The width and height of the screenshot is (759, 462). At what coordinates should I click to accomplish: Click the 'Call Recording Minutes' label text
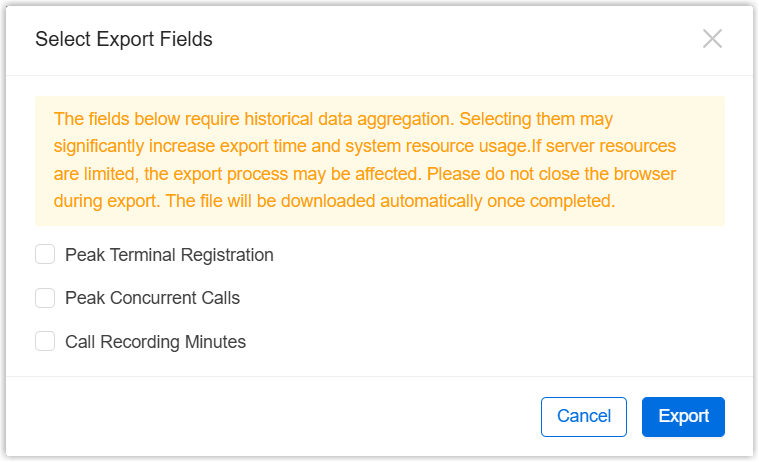[155, 342]
